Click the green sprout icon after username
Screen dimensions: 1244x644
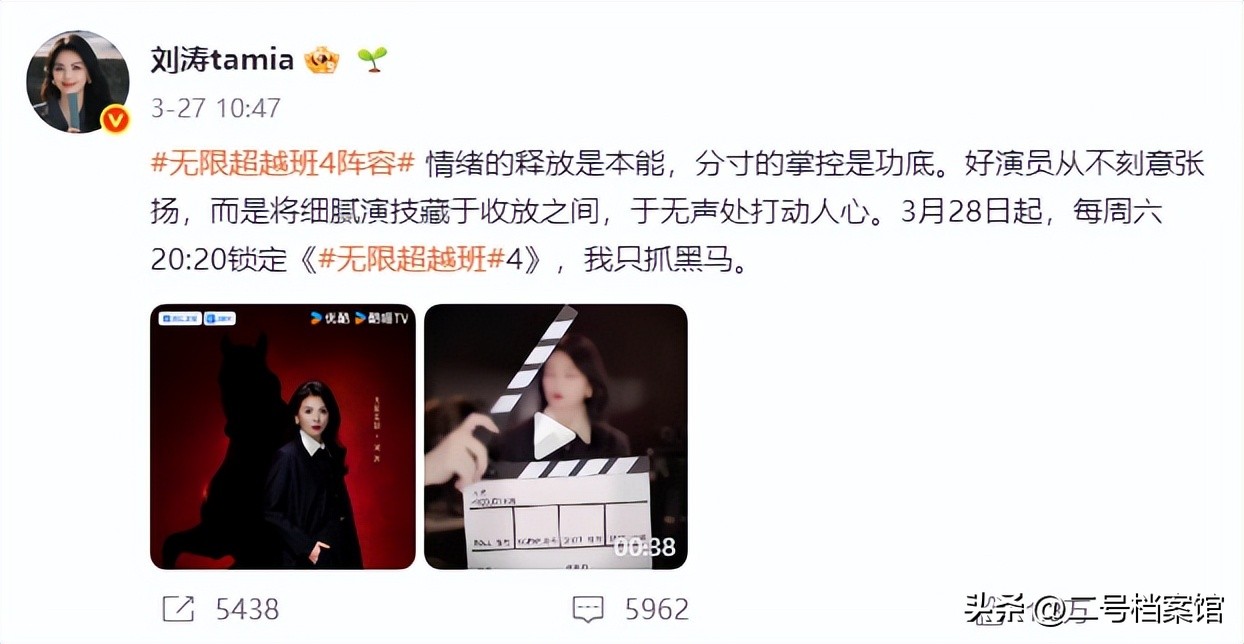point(373,60)
